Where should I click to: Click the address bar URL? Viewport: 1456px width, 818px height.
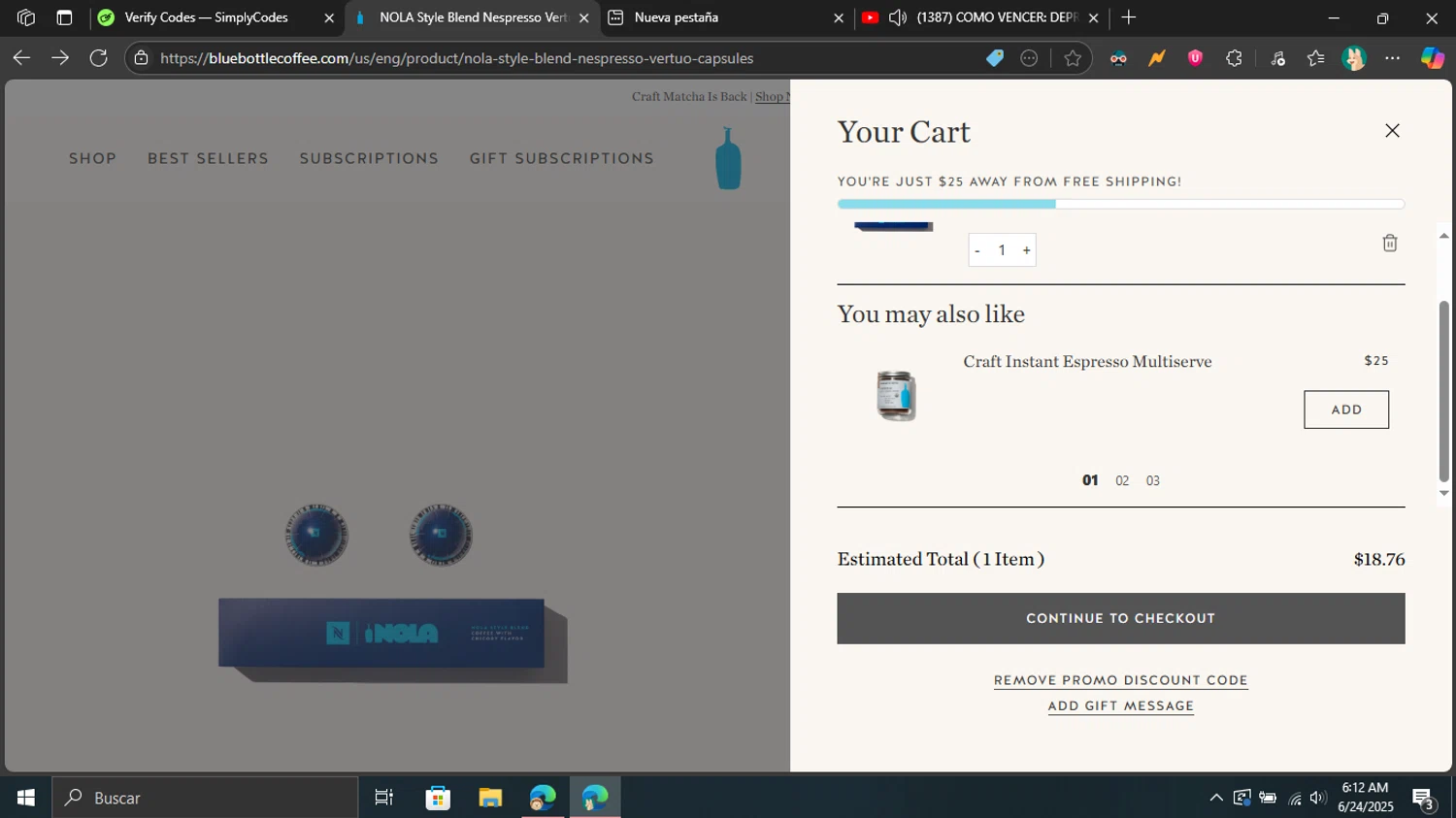point(456,58)
